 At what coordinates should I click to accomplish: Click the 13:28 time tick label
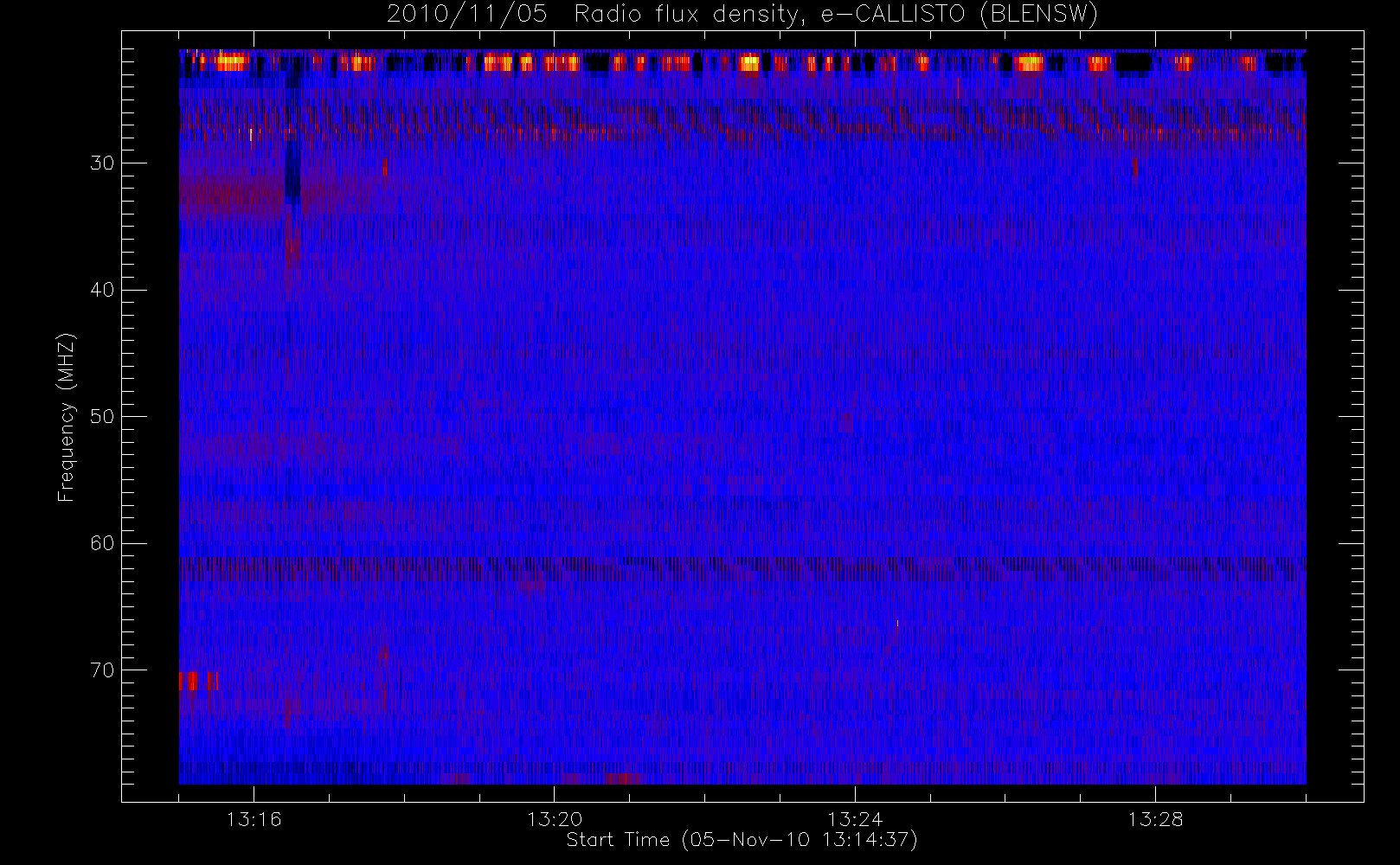click(1155, 819)
